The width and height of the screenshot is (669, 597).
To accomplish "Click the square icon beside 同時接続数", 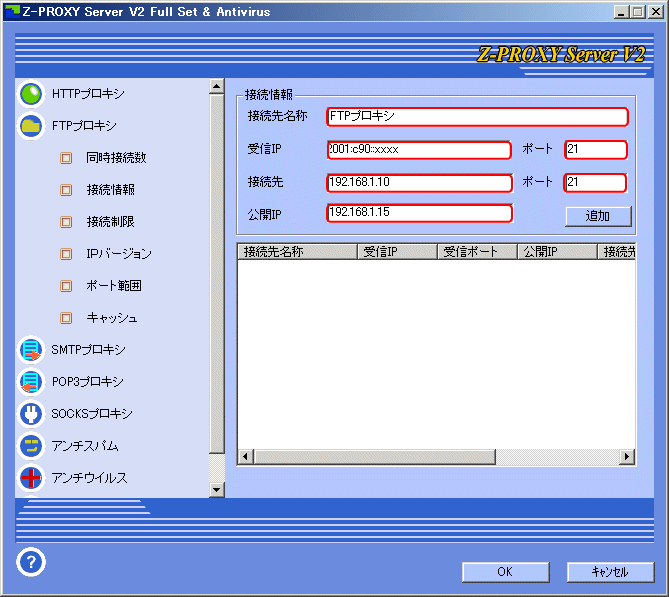I will pos(66,158).
